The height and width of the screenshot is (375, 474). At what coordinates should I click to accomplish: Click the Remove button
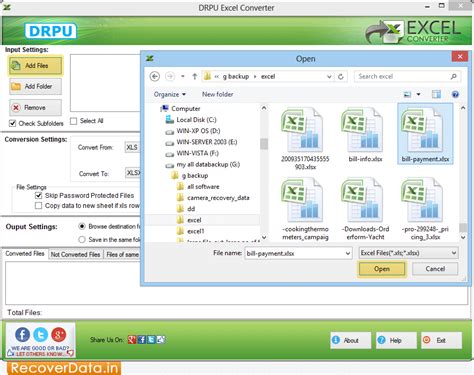coord(35,107)
